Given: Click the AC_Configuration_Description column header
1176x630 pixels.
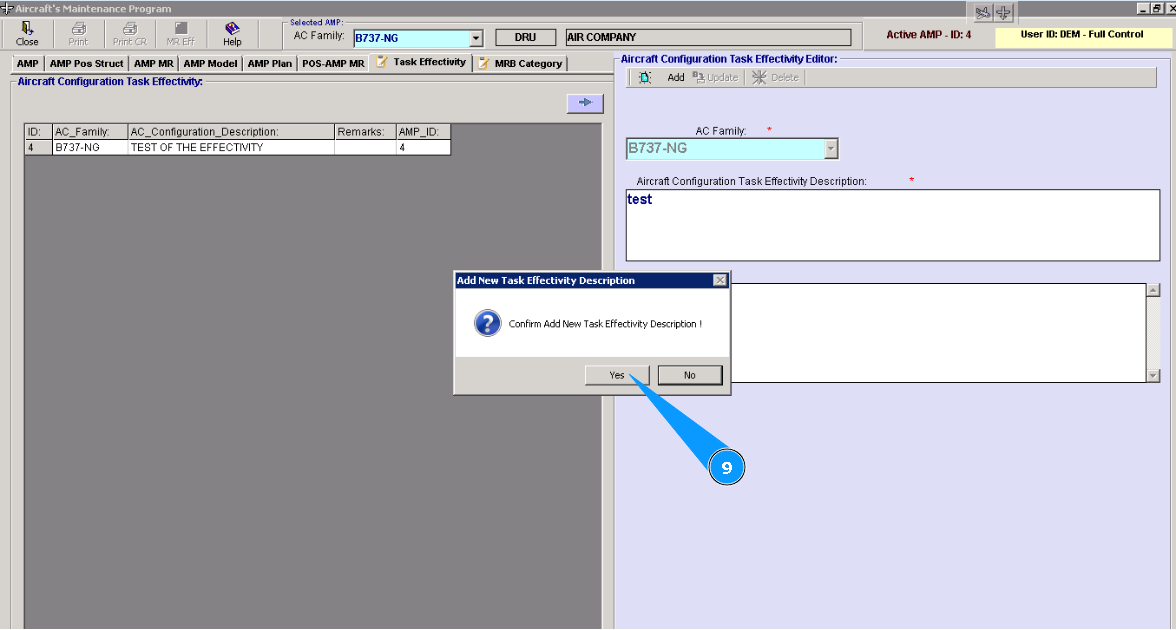Looking at the screenshot, I should click(x=231, y=132).
